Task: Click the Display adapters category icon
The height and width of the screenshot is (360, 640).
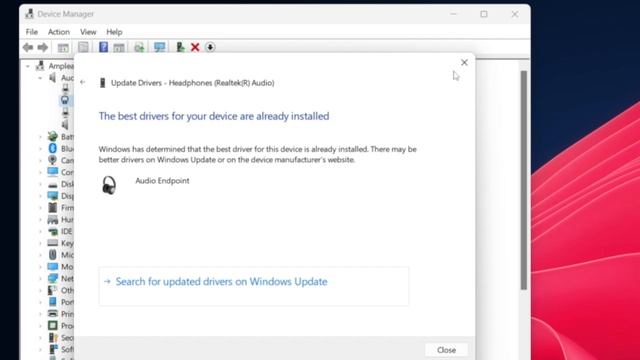Action: tap(53, 196)
